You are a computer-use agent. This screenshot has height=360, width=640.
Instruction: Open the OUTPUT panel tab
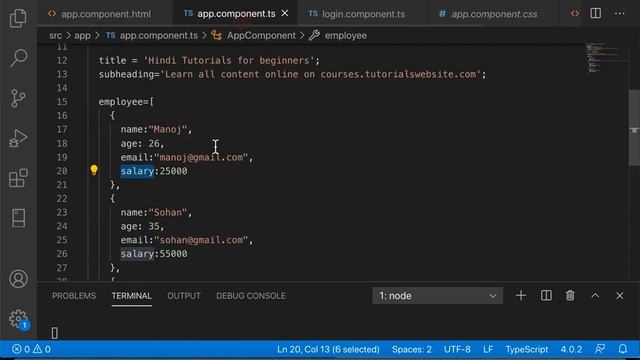pyautogui.click(x=184, y=296)
